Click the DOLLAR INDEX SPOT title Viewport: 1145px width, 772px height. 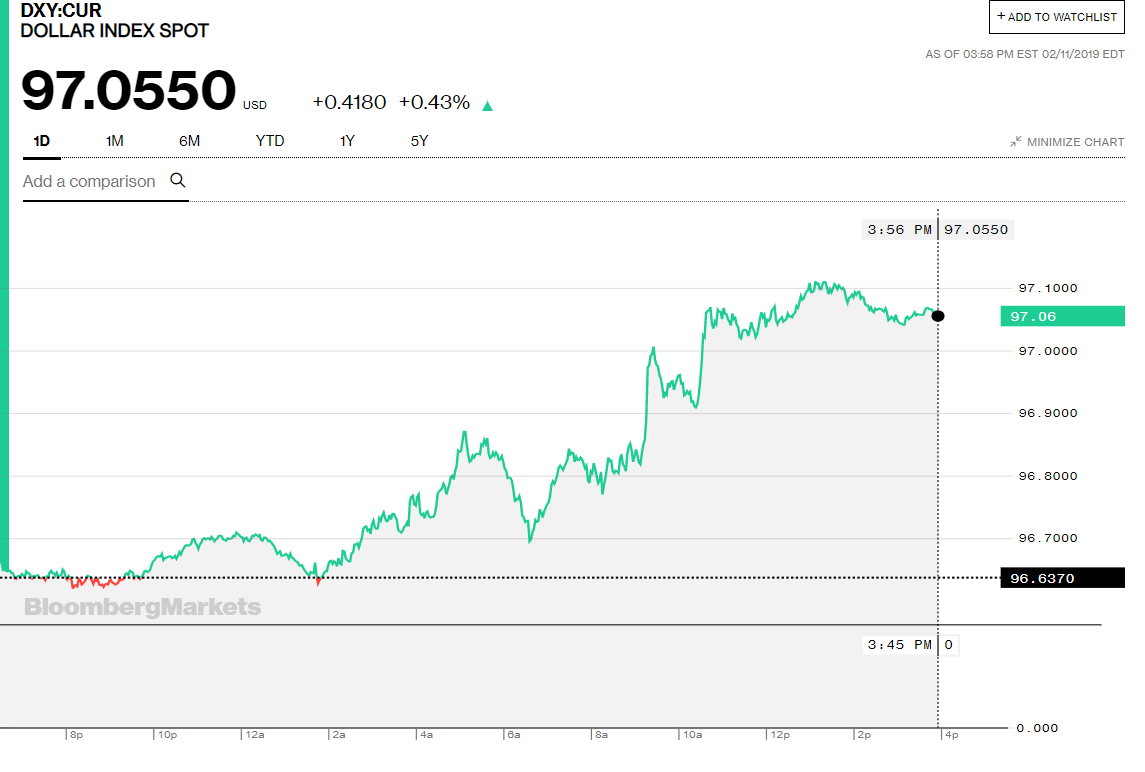pyautogui.click(x=115, y=31)
